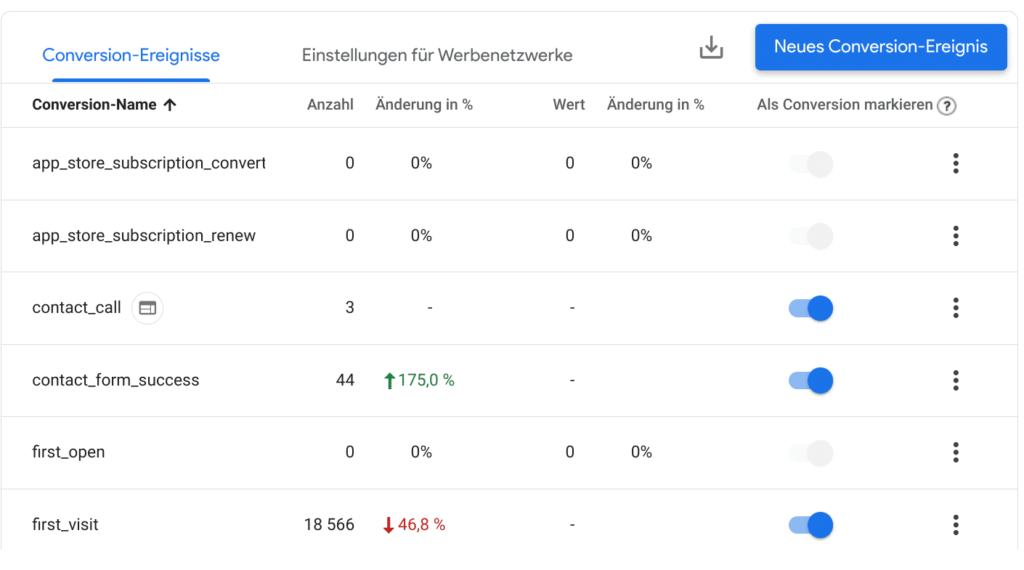Toggle first_visit conversion marking off
This screenshot has height=570, width=1024.
coord(811,524)
